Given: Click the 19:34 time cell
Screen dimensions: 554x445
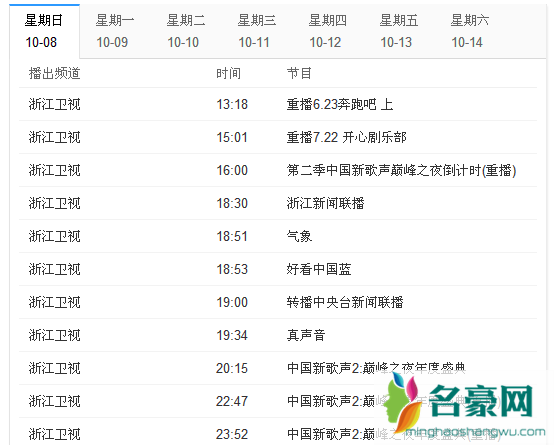Looking at the screenshot, I should tap(232, 335).
